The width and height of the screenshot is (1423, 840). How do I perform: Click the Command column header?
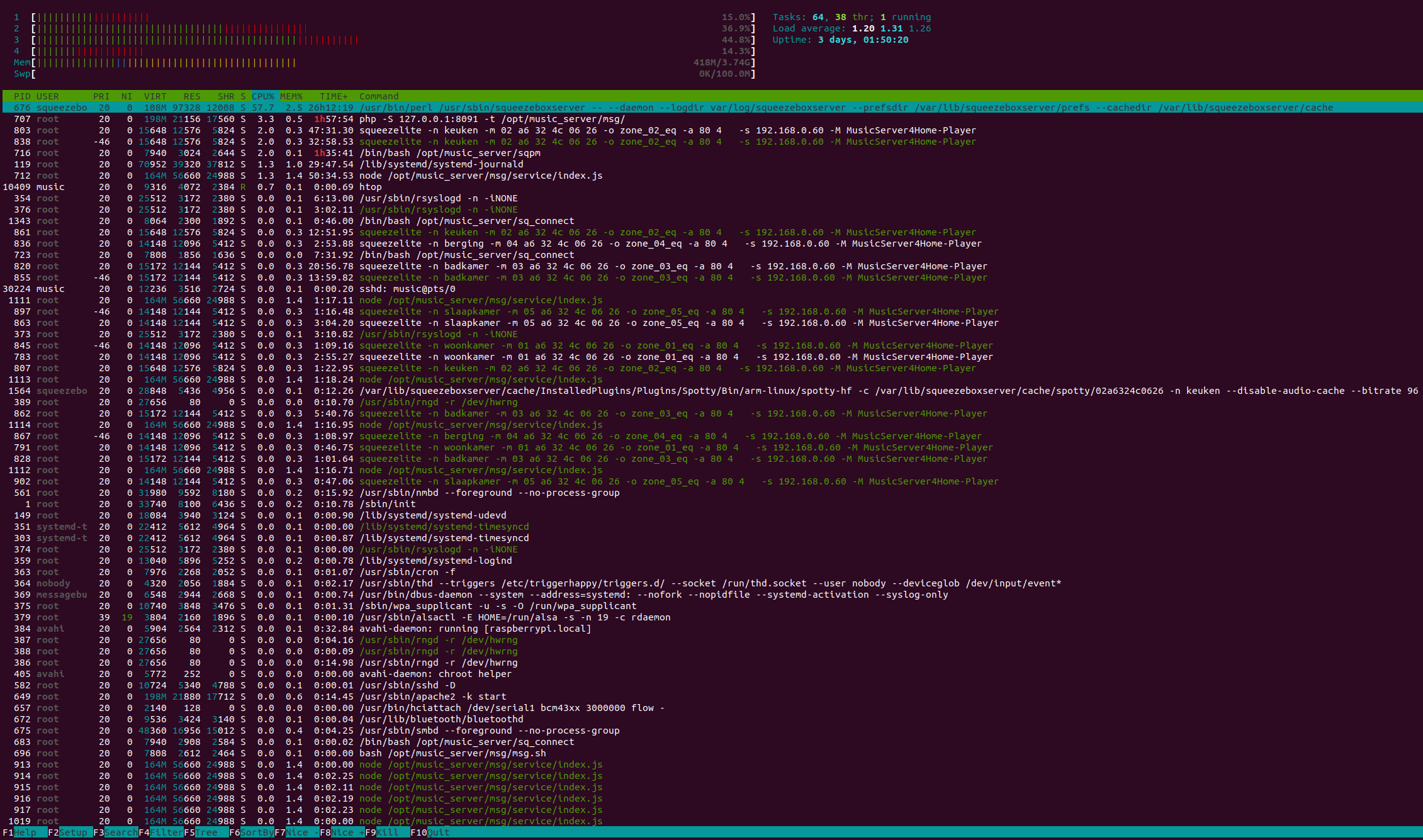(379, 96)
